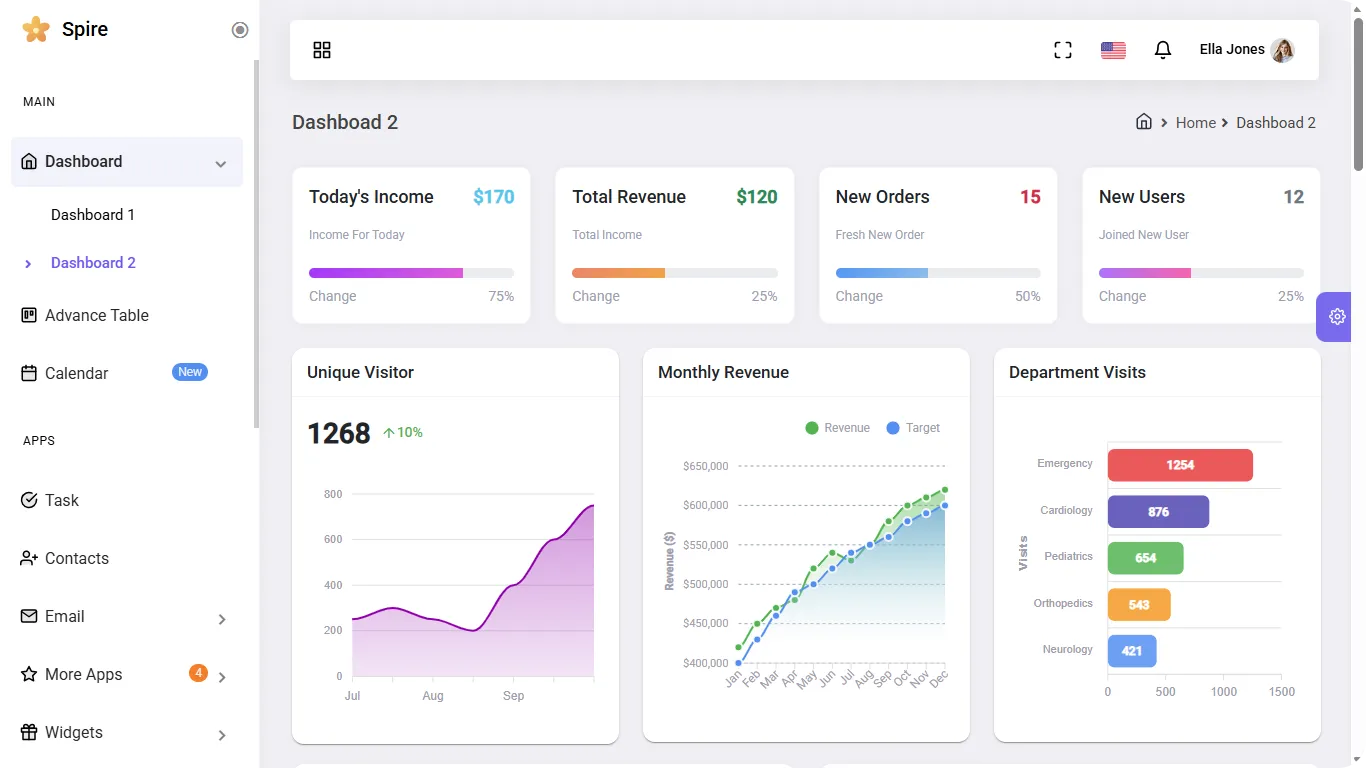Expand the More Apps sidebar section
1366x768 pixels.
coord(221,674)
